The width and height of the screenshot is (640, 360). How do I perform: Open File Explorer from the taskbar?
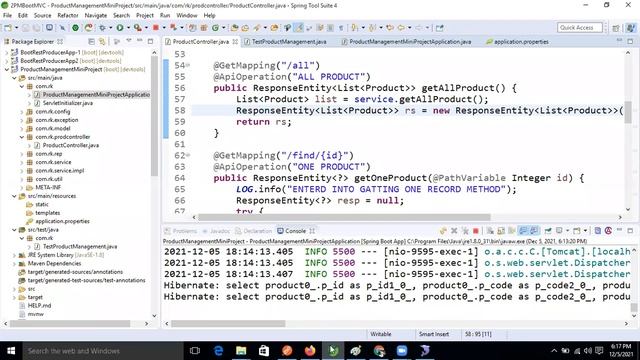click(241, 351)
